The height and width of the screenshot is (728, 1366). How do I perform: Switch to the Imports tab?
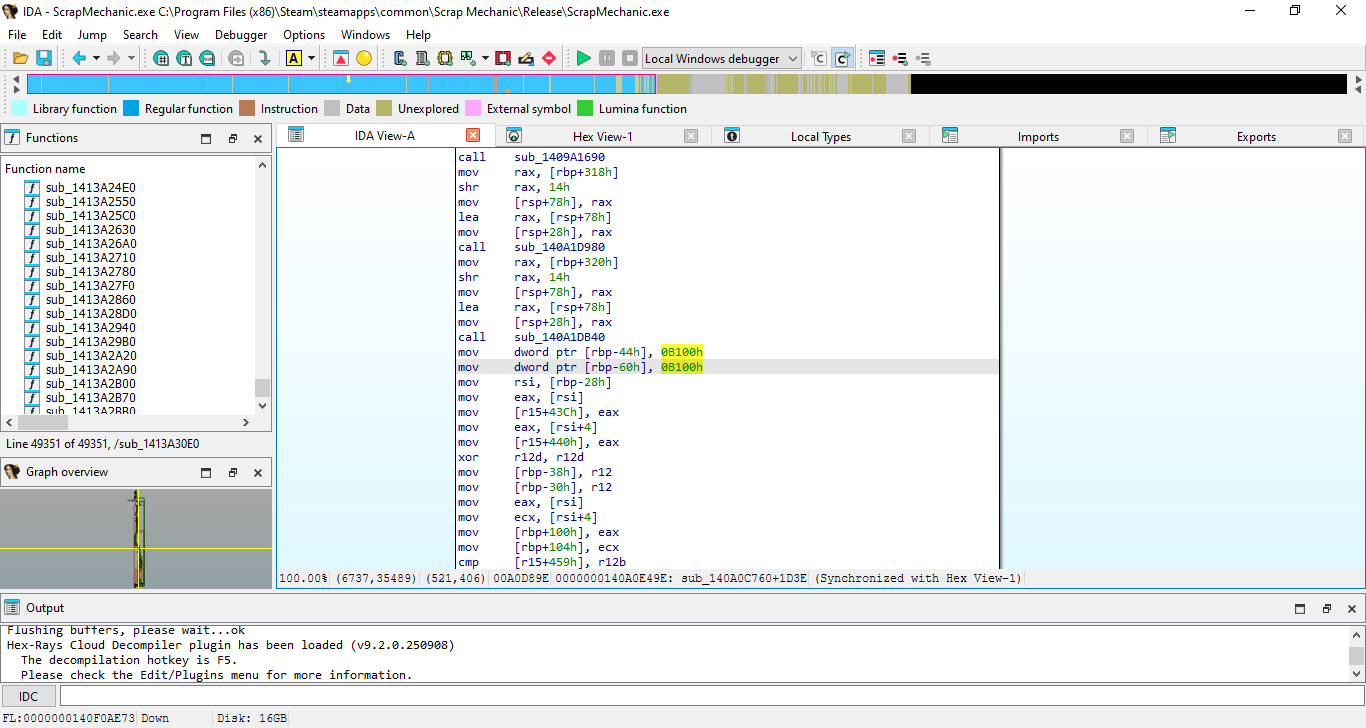coord(1038,137)
